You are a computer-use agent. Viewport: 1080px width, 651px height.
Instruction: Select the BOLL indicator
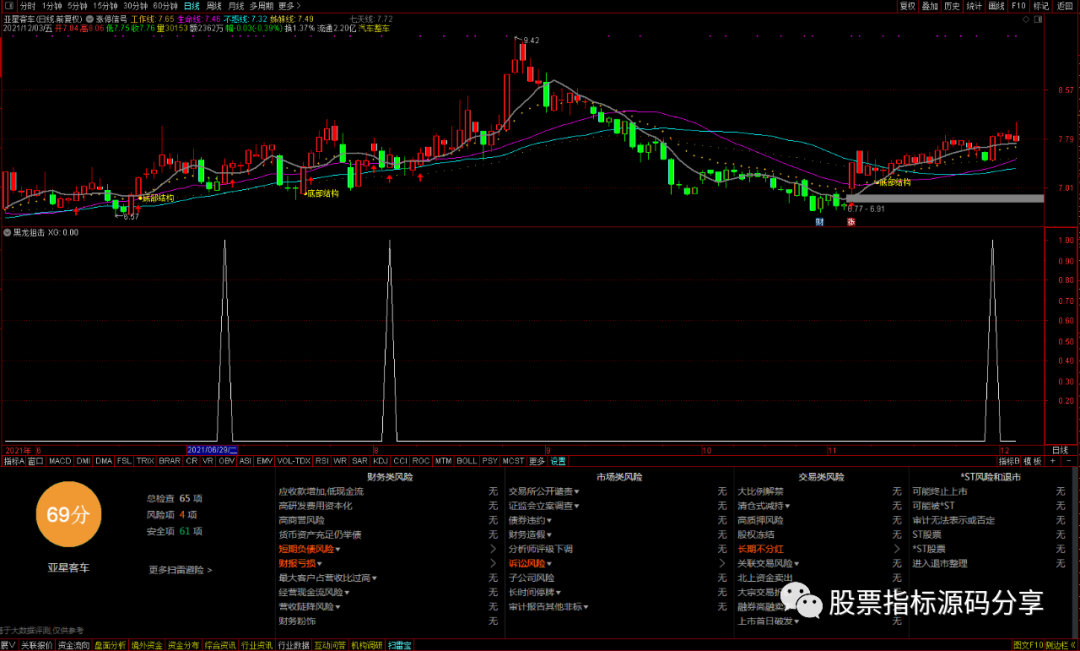tap(466, 461)
